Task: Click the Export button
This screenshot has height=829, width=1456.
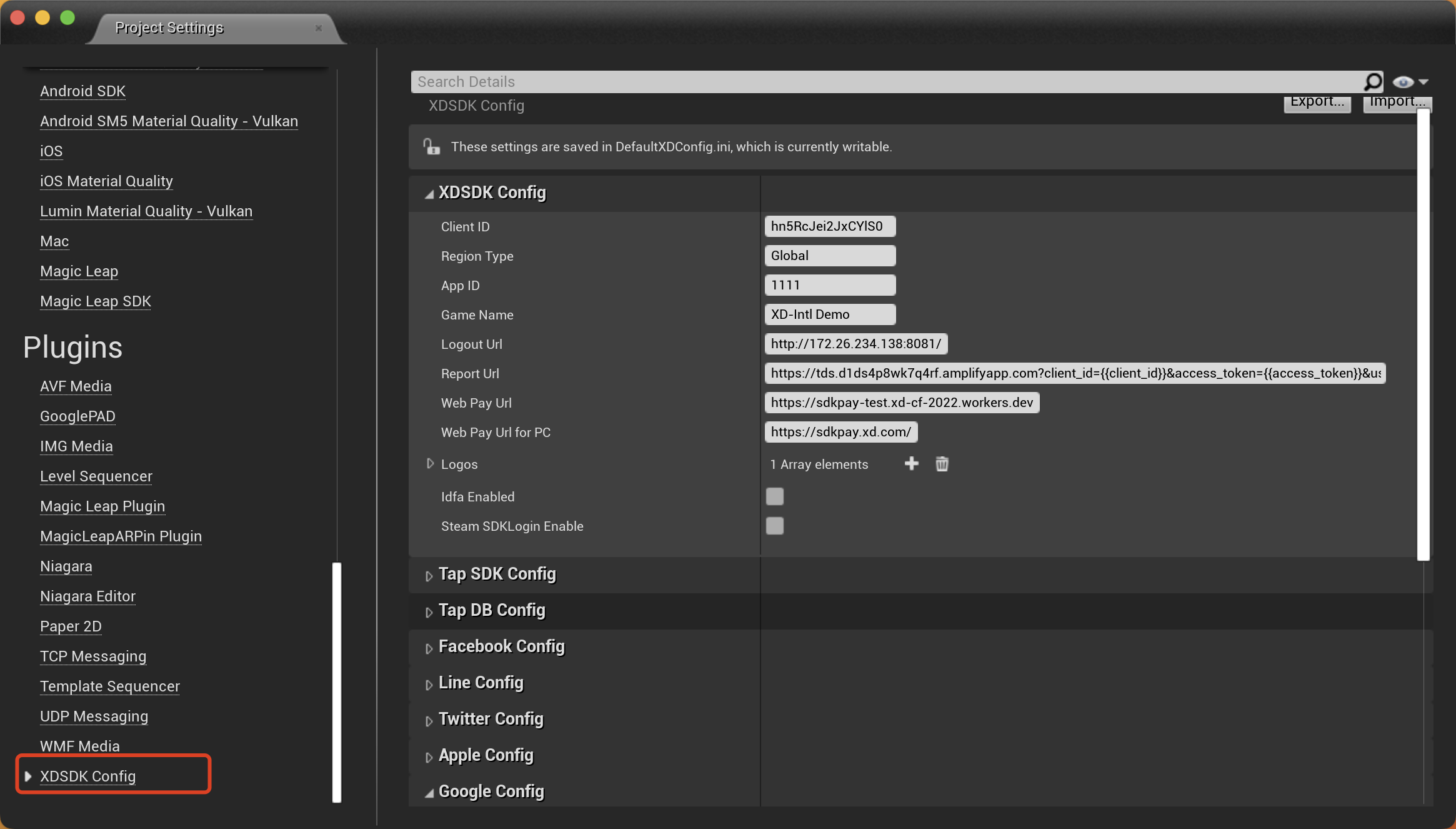Action: coord(1317,104)
